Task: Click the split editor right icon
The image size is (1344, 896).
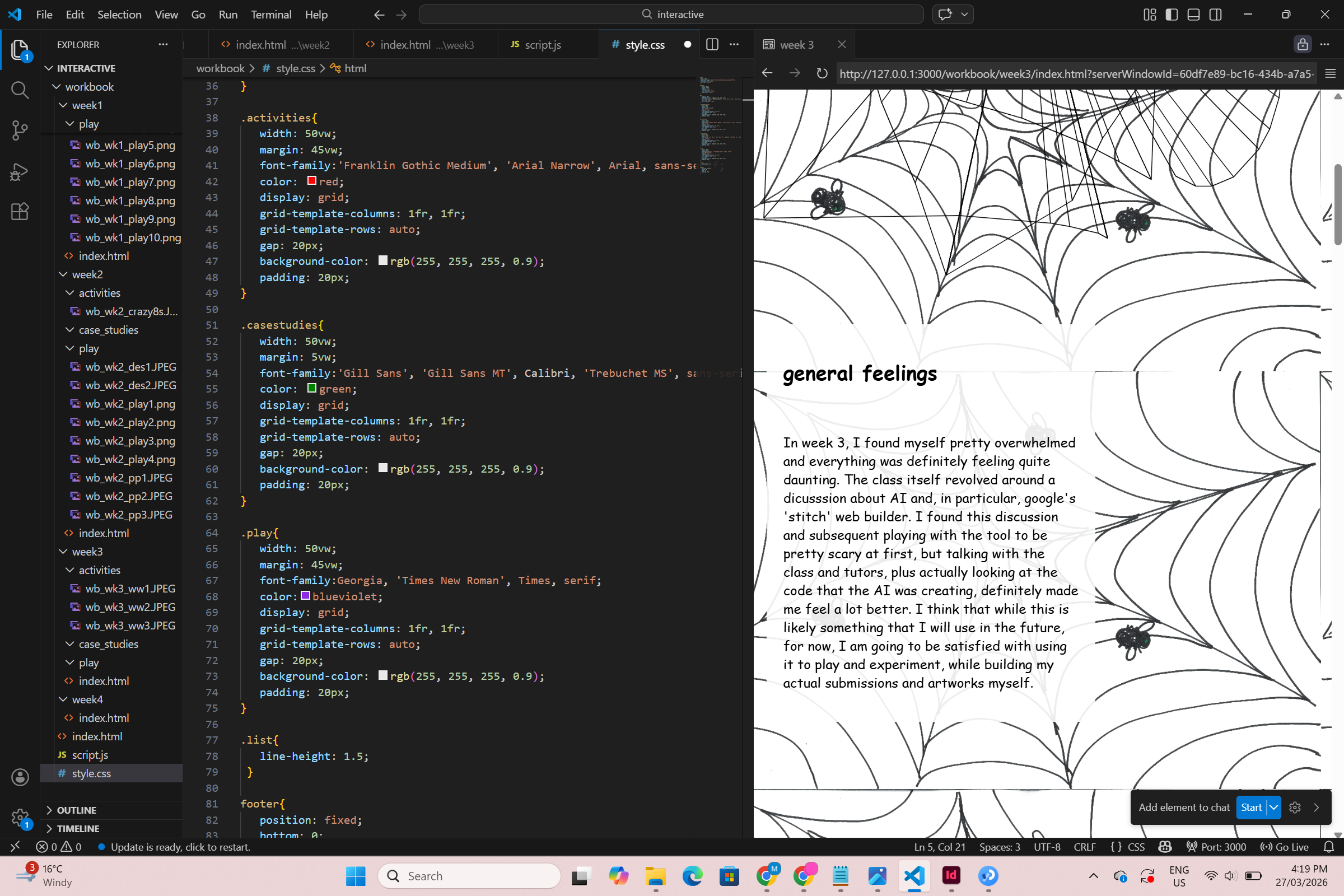Action: pyautogui.click(x=712, y=45)
